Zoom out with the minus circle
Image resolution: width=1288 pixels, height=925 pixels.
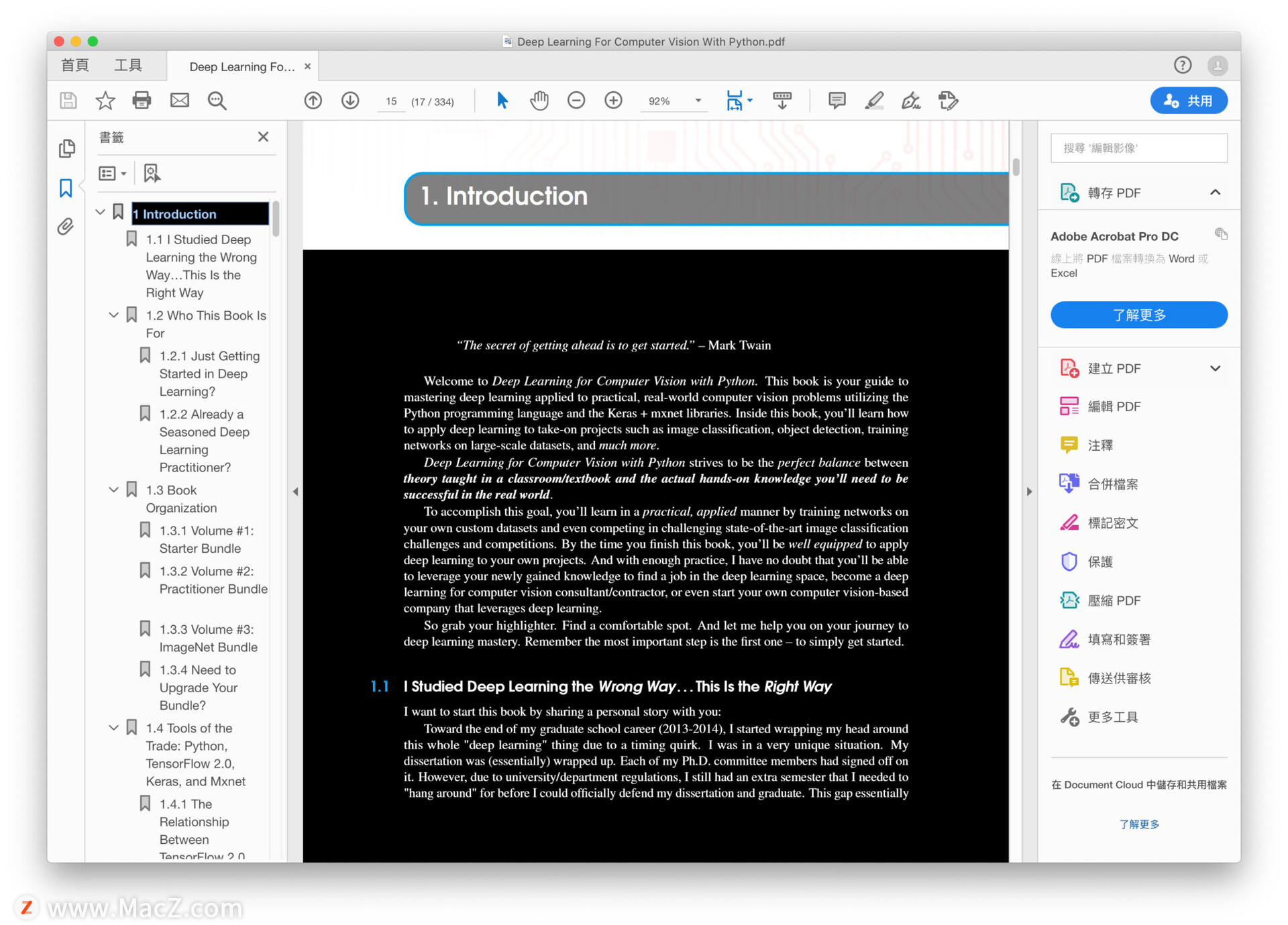[576, 101]
